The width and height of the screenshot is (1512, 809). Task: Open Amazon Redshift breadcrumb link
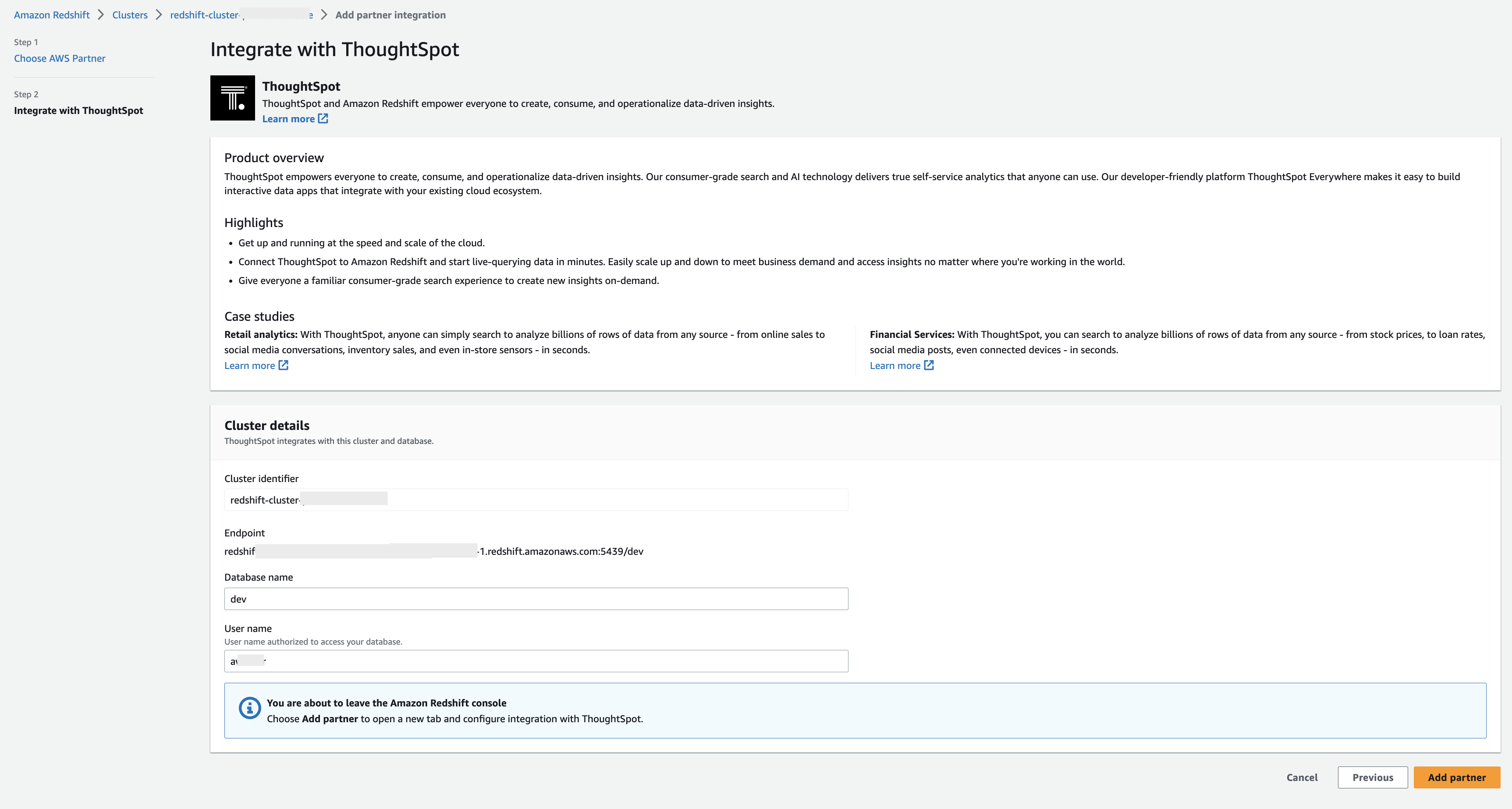click(x=52, y=14)
